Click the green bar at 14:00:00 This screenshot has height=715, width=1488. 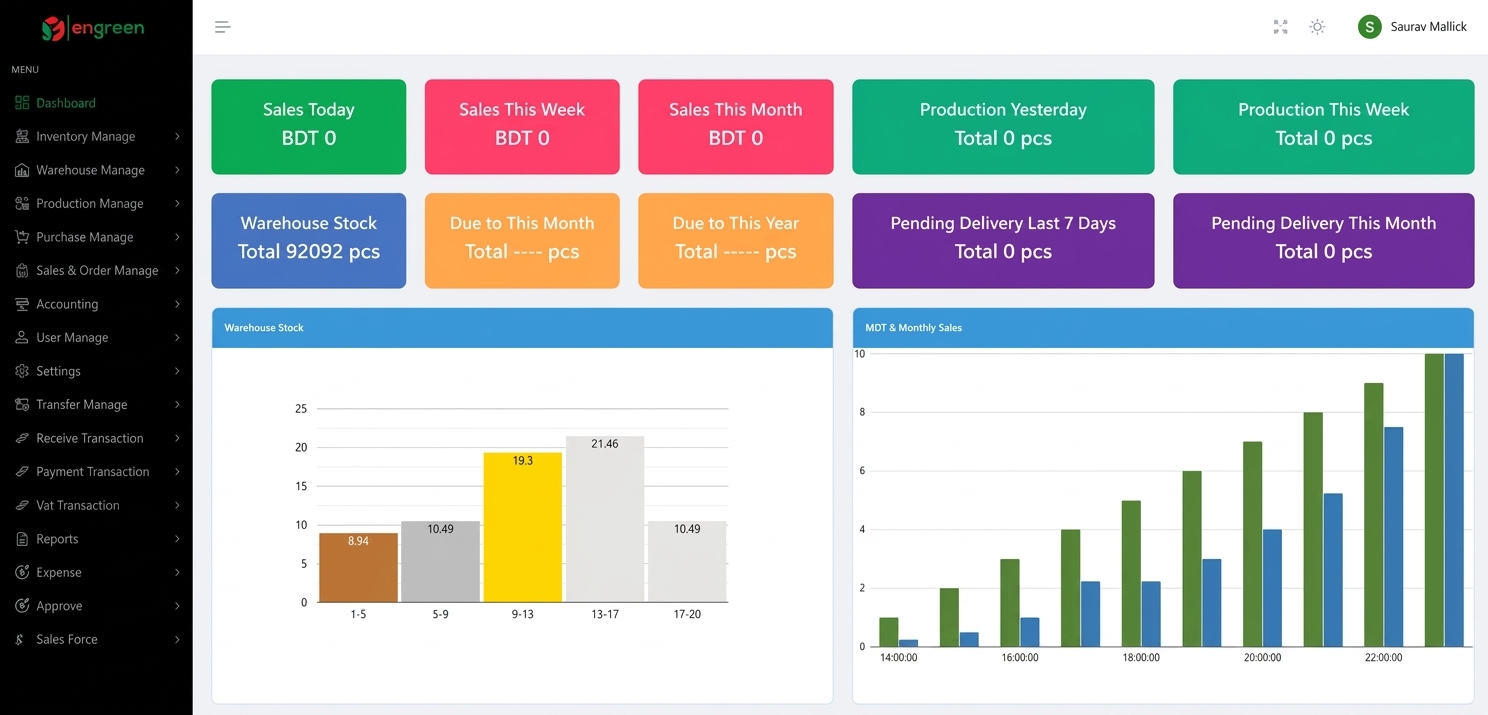(889, 632)
